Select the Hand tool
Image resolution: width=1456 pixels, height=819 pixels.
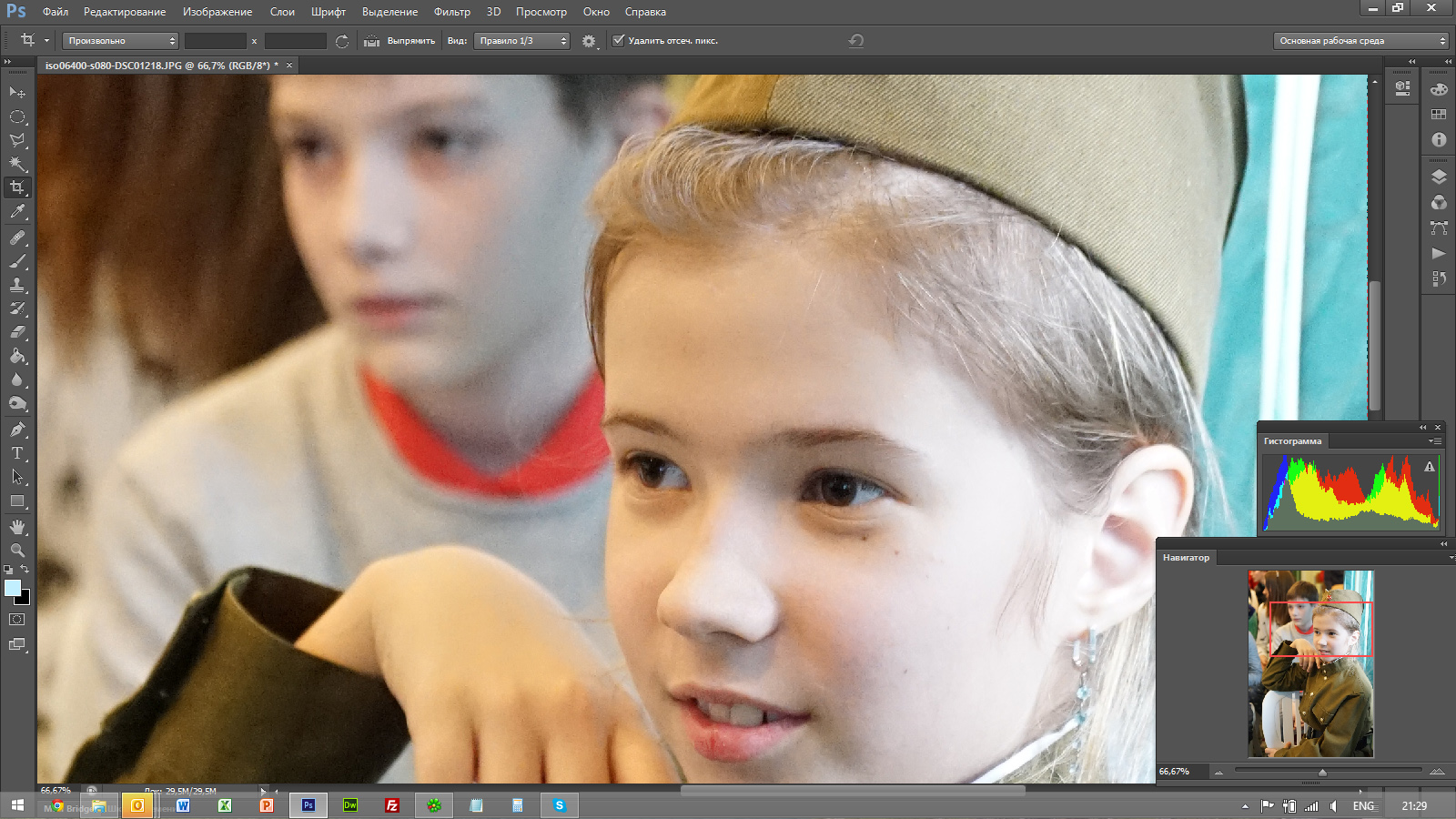(17, 527)
